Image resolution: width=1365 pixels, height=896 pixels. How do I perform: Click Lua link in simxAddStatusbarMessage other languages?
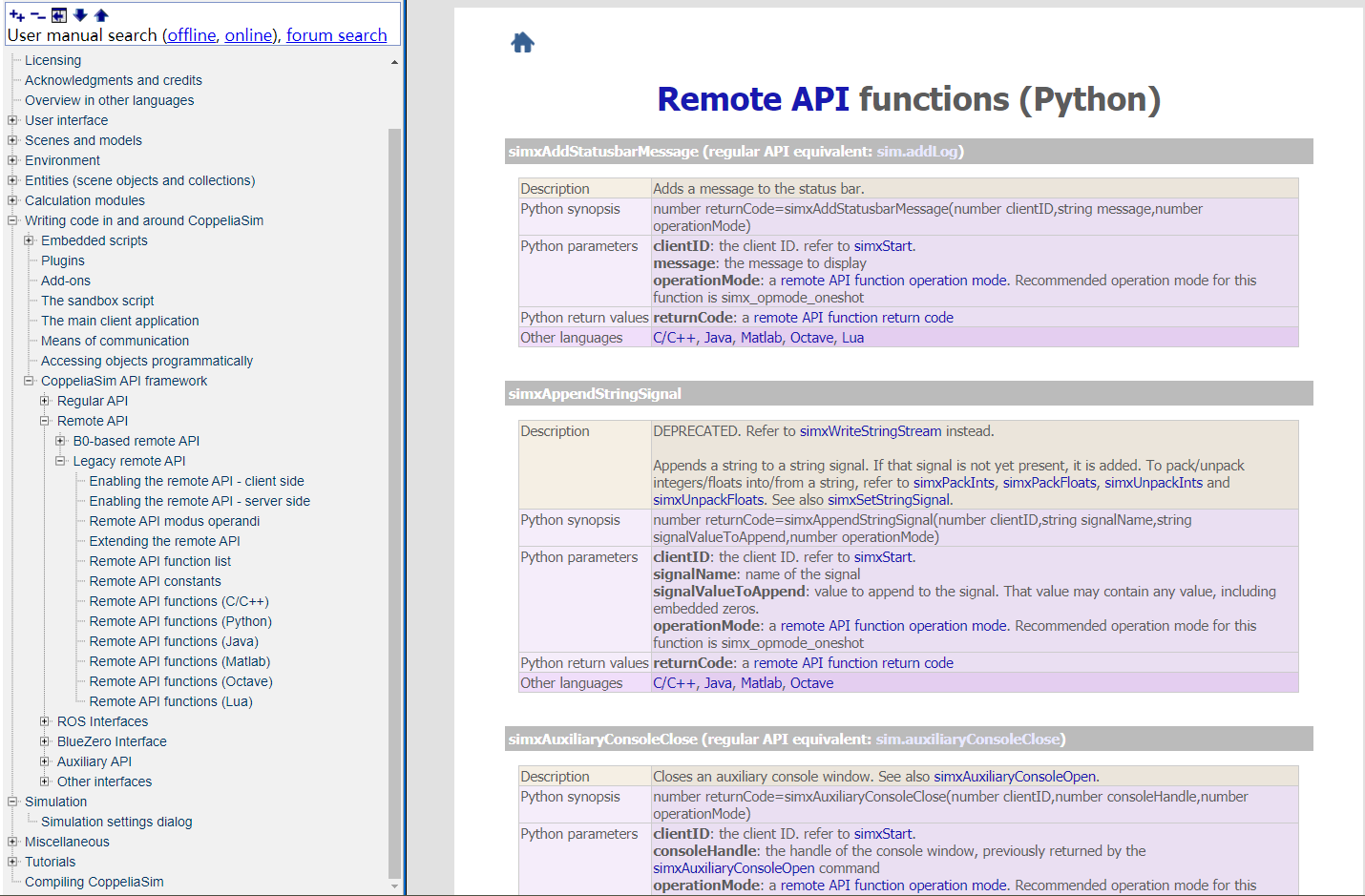point(852,338)
